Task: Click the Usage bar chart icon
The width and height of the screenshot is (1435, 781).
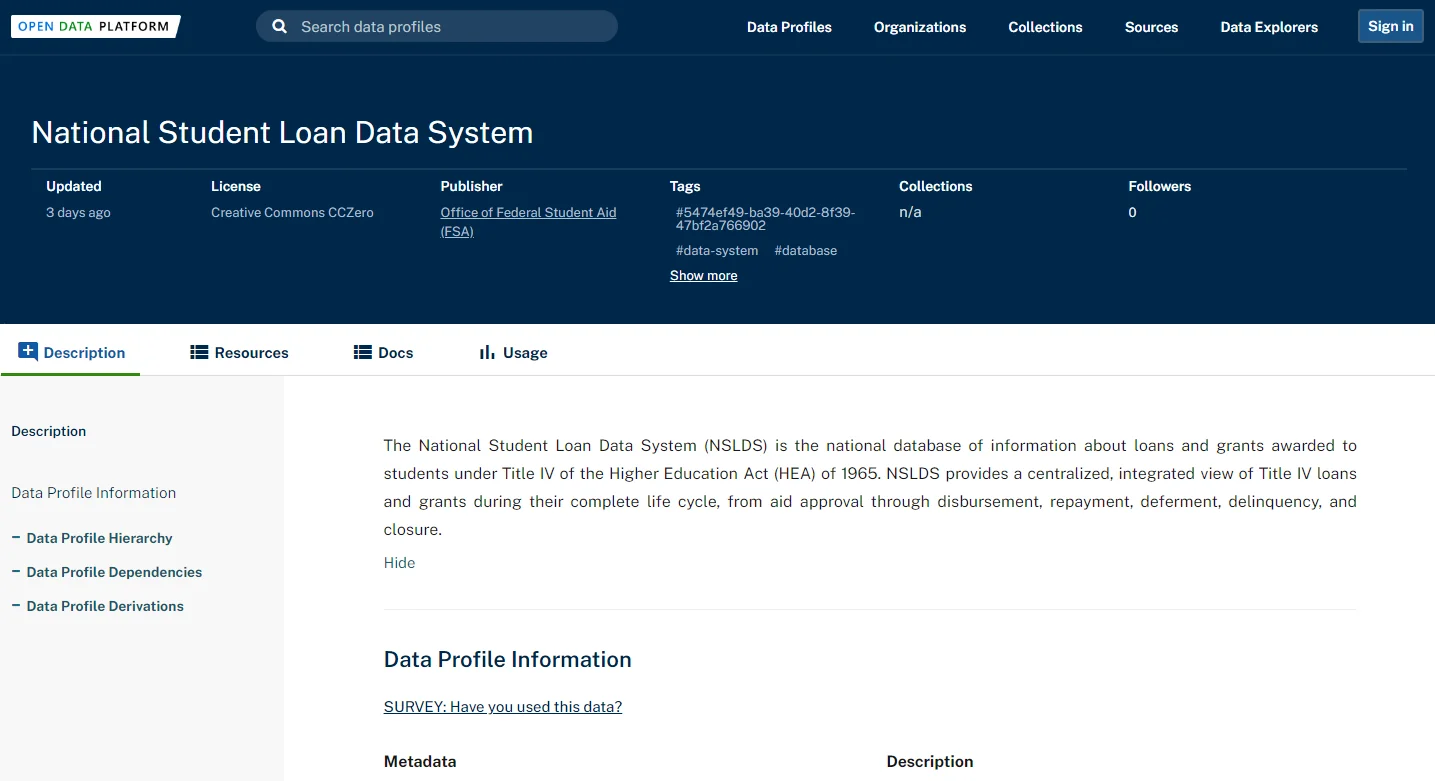Action: click(487, 352)
